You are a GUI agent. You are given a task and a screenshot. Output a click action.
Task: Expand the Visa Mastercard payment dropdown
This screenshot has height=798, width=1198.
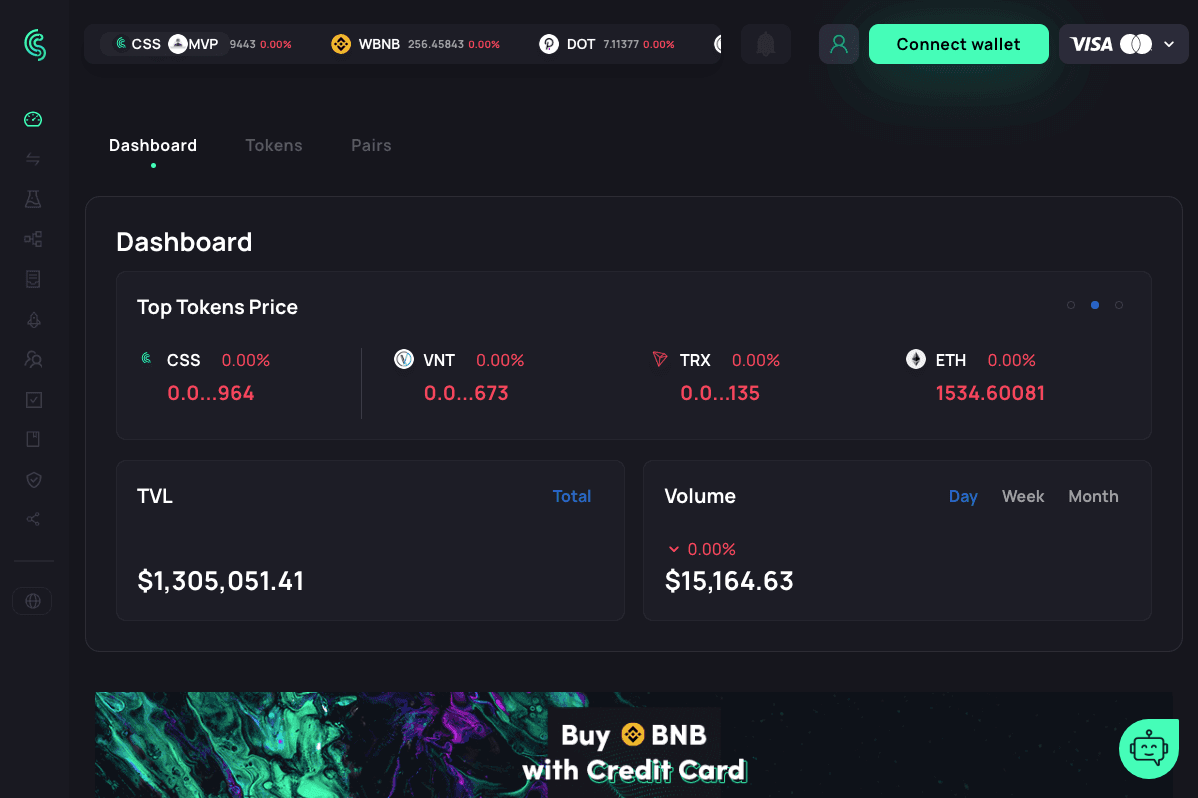[x=1123, y=44]
